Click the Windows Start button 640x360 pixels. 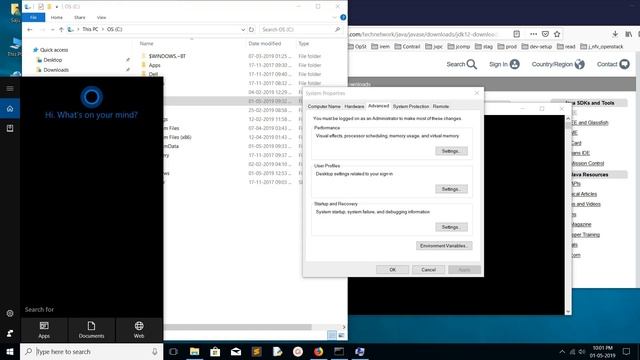10,351
